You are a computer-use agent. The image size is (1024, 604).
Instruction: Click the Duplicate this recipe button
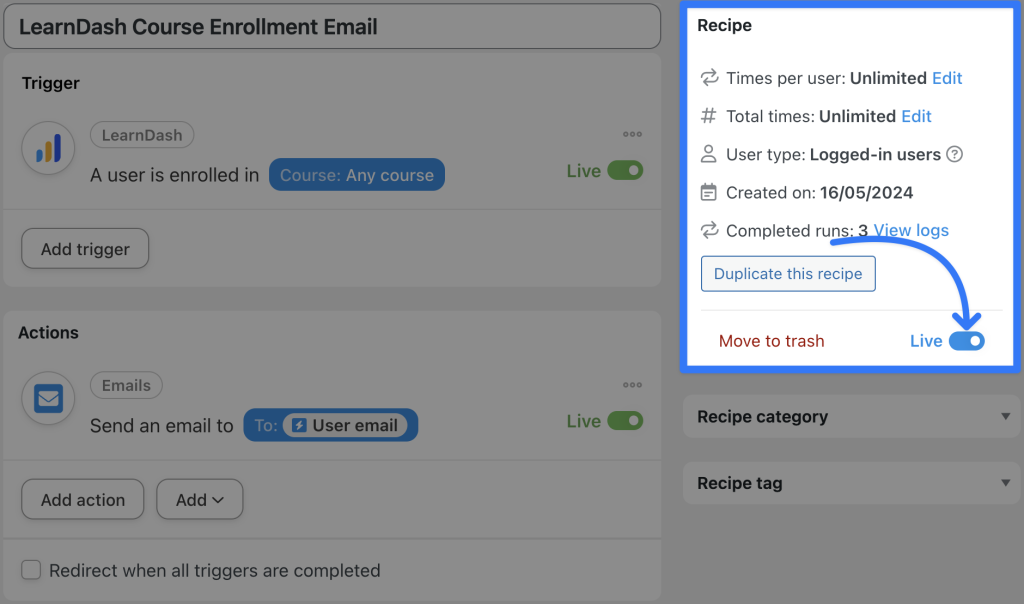[788, 273]
